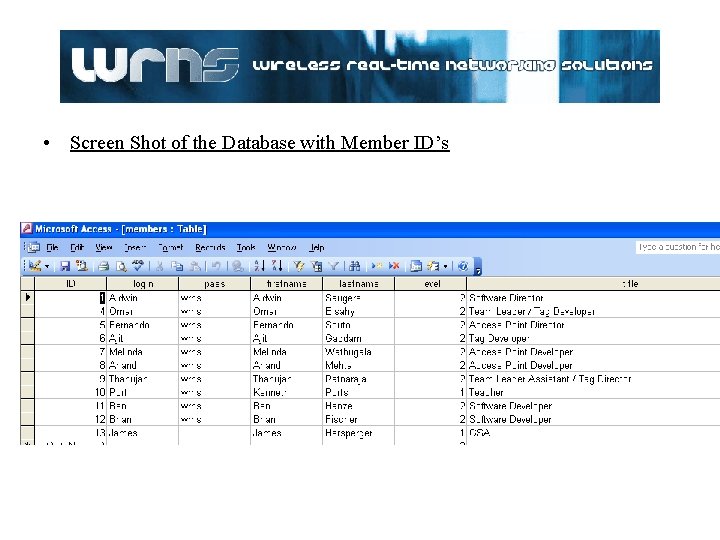Open the Help menu

pos(316,248)
